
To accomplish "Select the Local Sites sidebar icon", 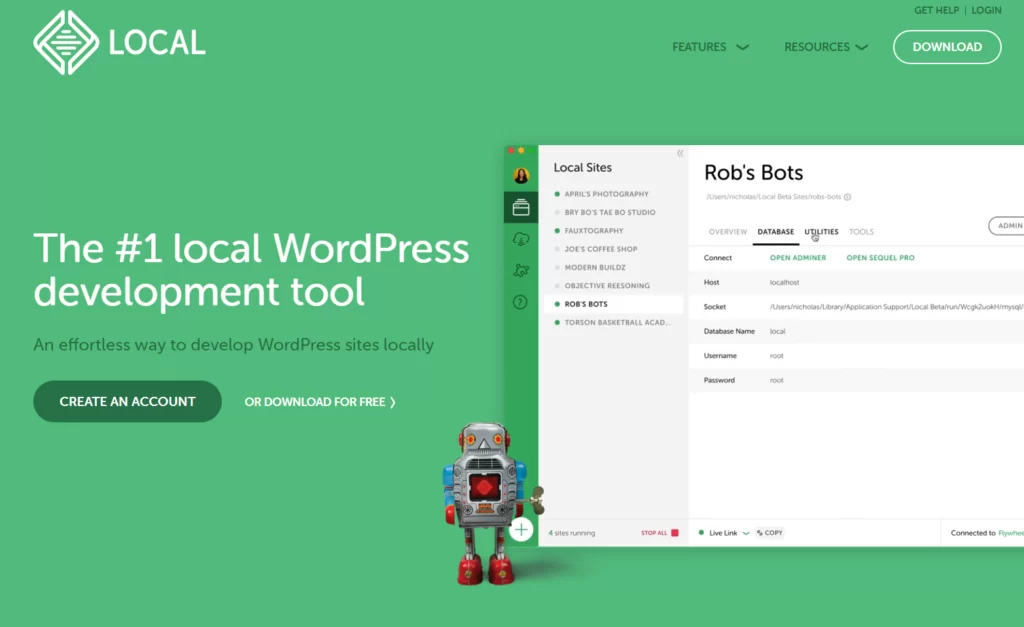I will tap(521, 207).
